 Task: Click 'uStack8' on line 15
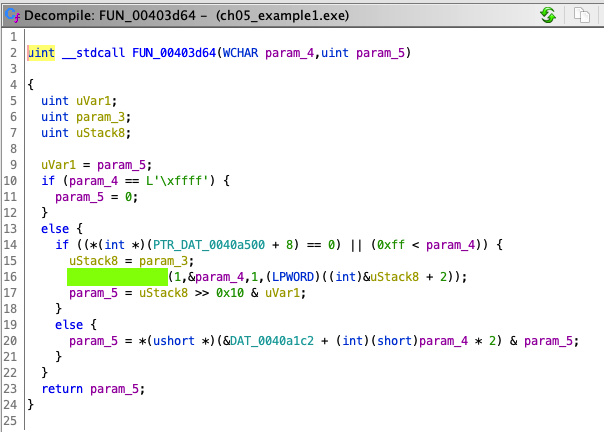click(94, 261)
